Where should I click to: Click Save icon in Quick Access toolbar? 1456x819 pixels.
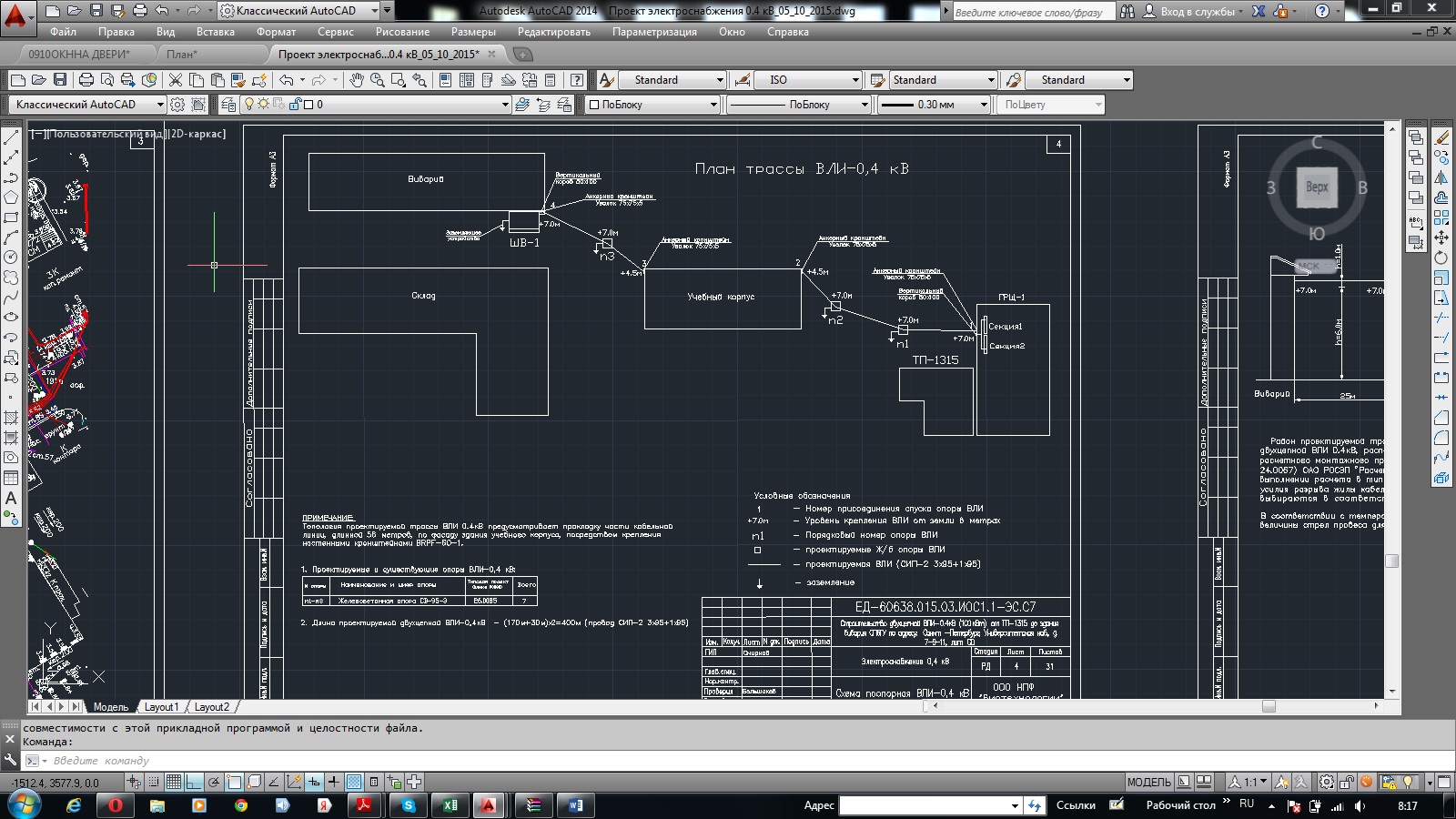(x=96, y=11)
